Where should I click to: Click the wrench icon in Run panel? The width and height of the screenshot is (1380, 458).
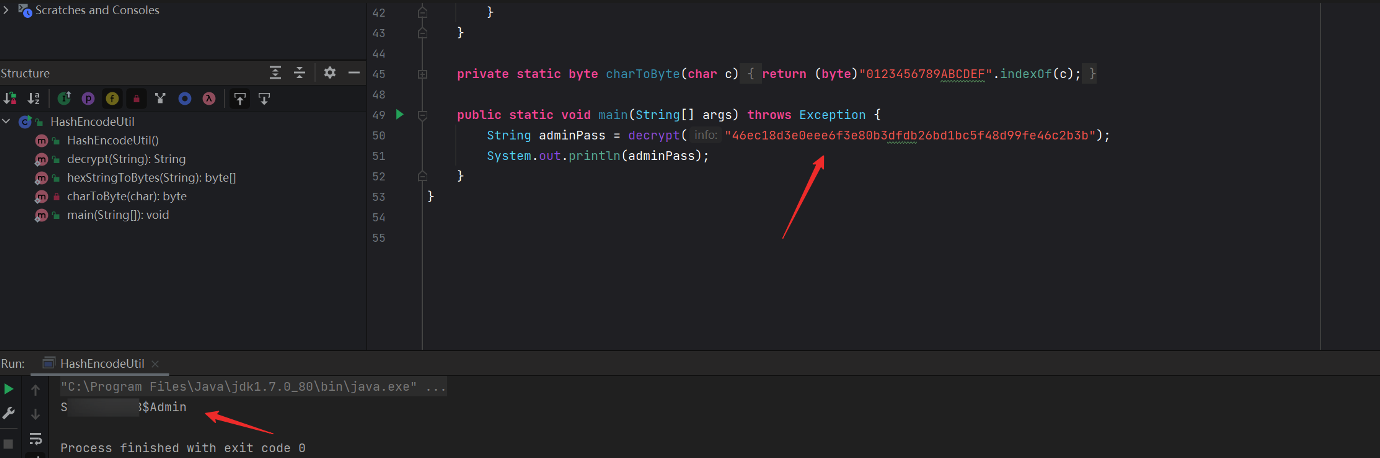pos(9,413)
